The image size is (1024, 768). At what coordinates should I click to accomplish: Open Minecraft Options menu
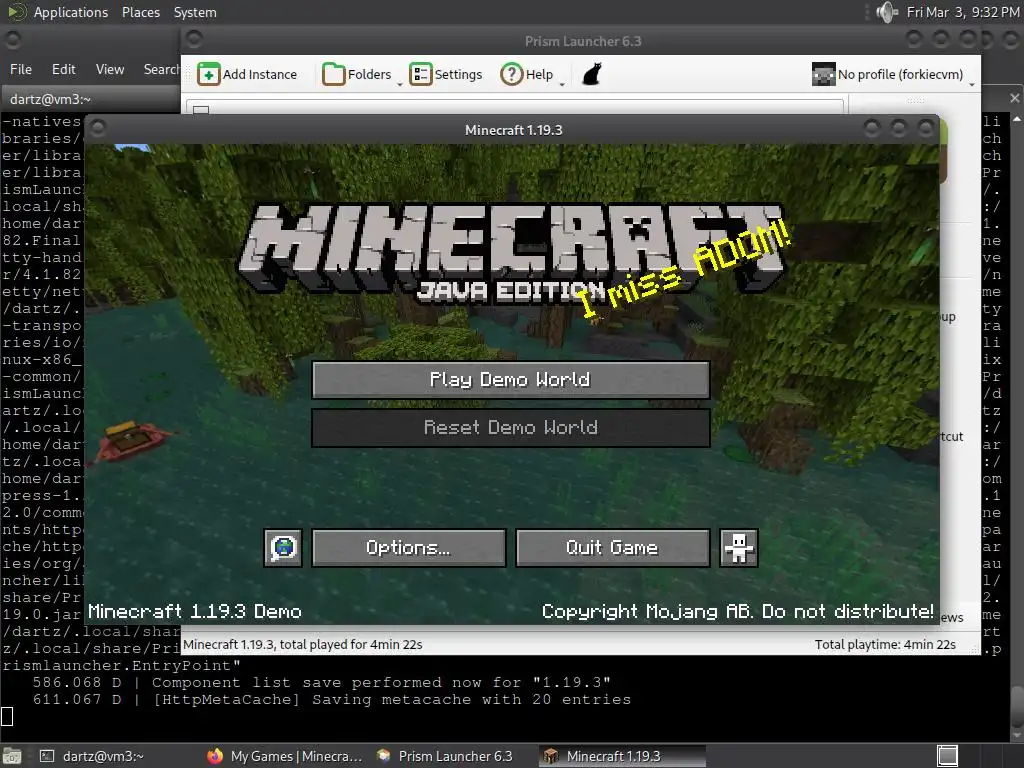408,548
